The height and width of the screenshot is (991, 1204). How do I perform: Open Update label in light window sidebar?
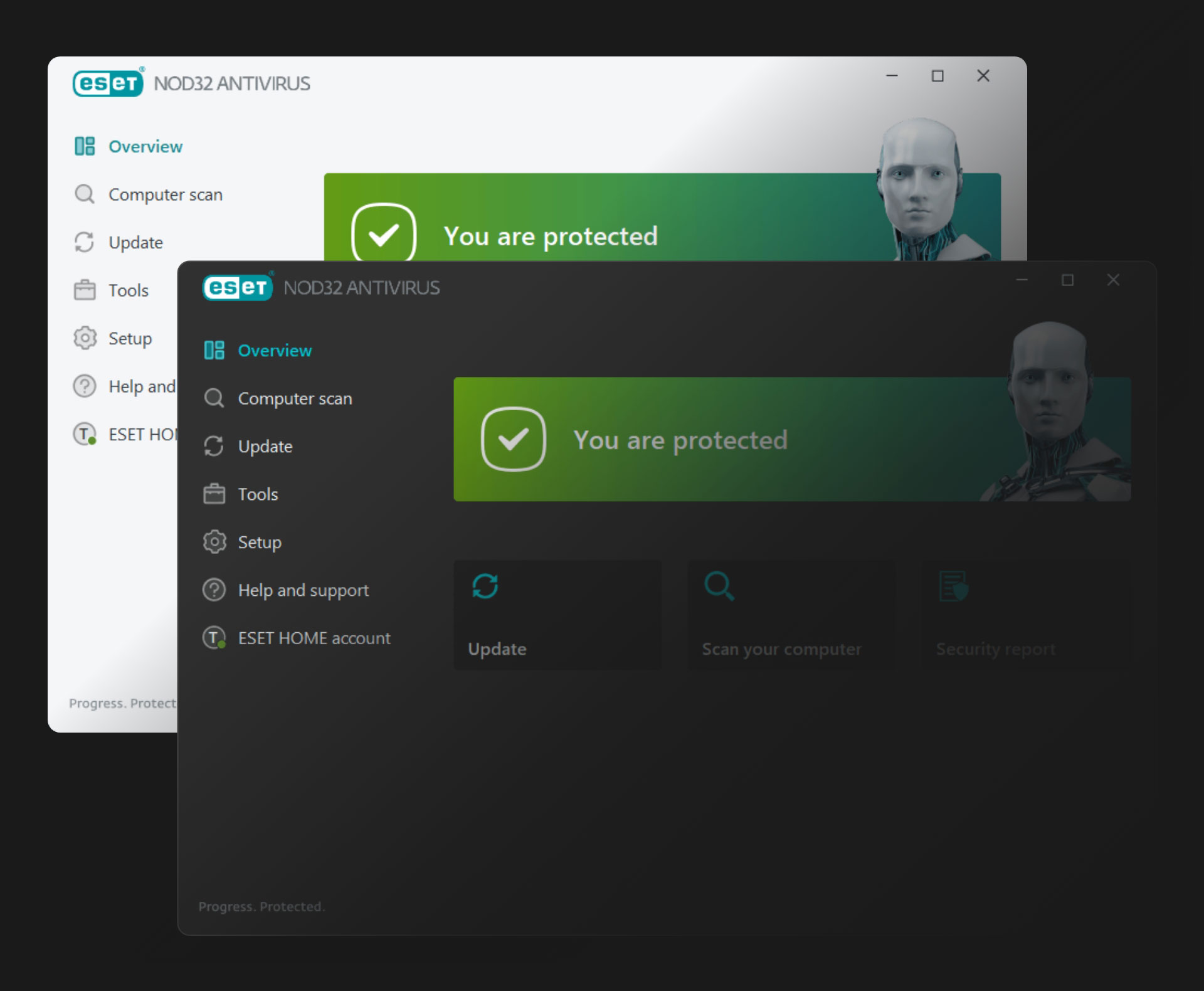point(135,243)
